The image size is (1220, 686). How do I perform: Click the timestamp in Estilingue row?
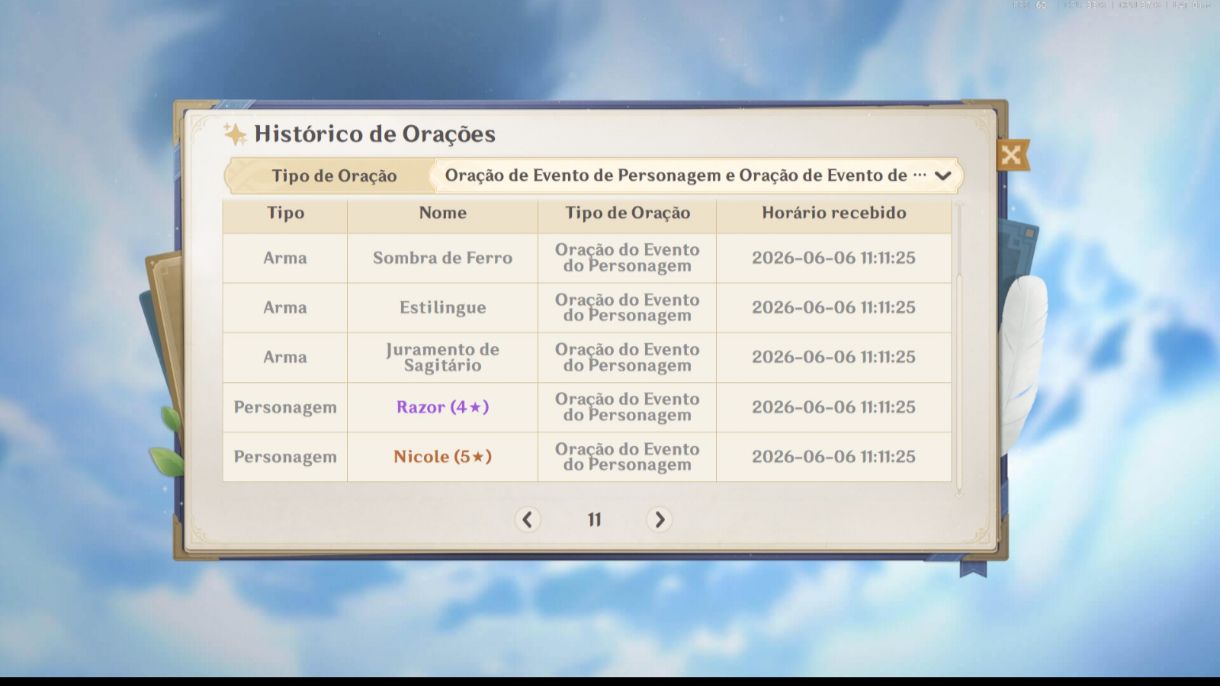834,308
